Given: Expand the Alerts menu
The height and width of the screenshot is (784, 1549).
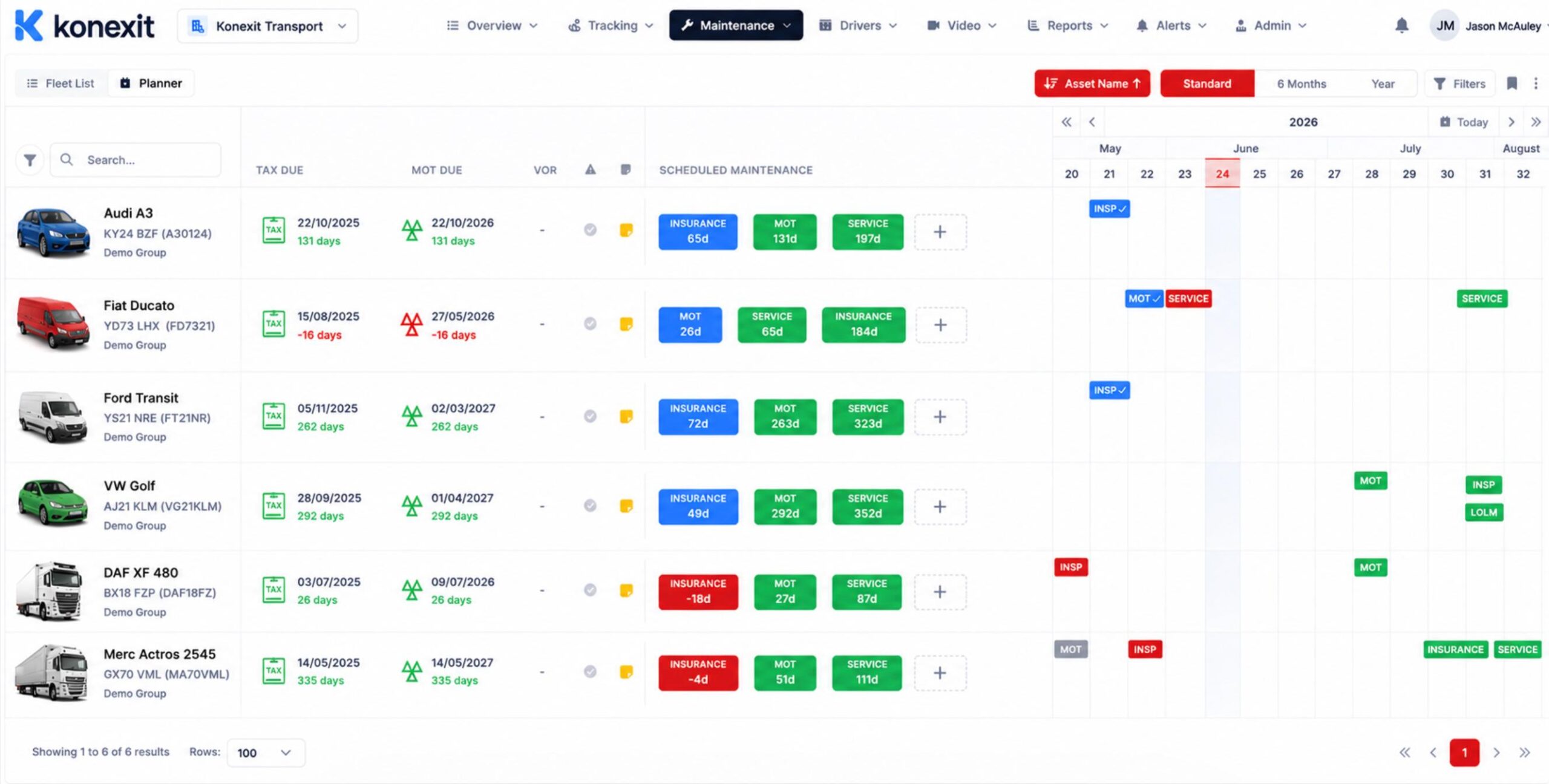Looking at the screenshot, I should pyautogui.click(x=1171, y=25).
